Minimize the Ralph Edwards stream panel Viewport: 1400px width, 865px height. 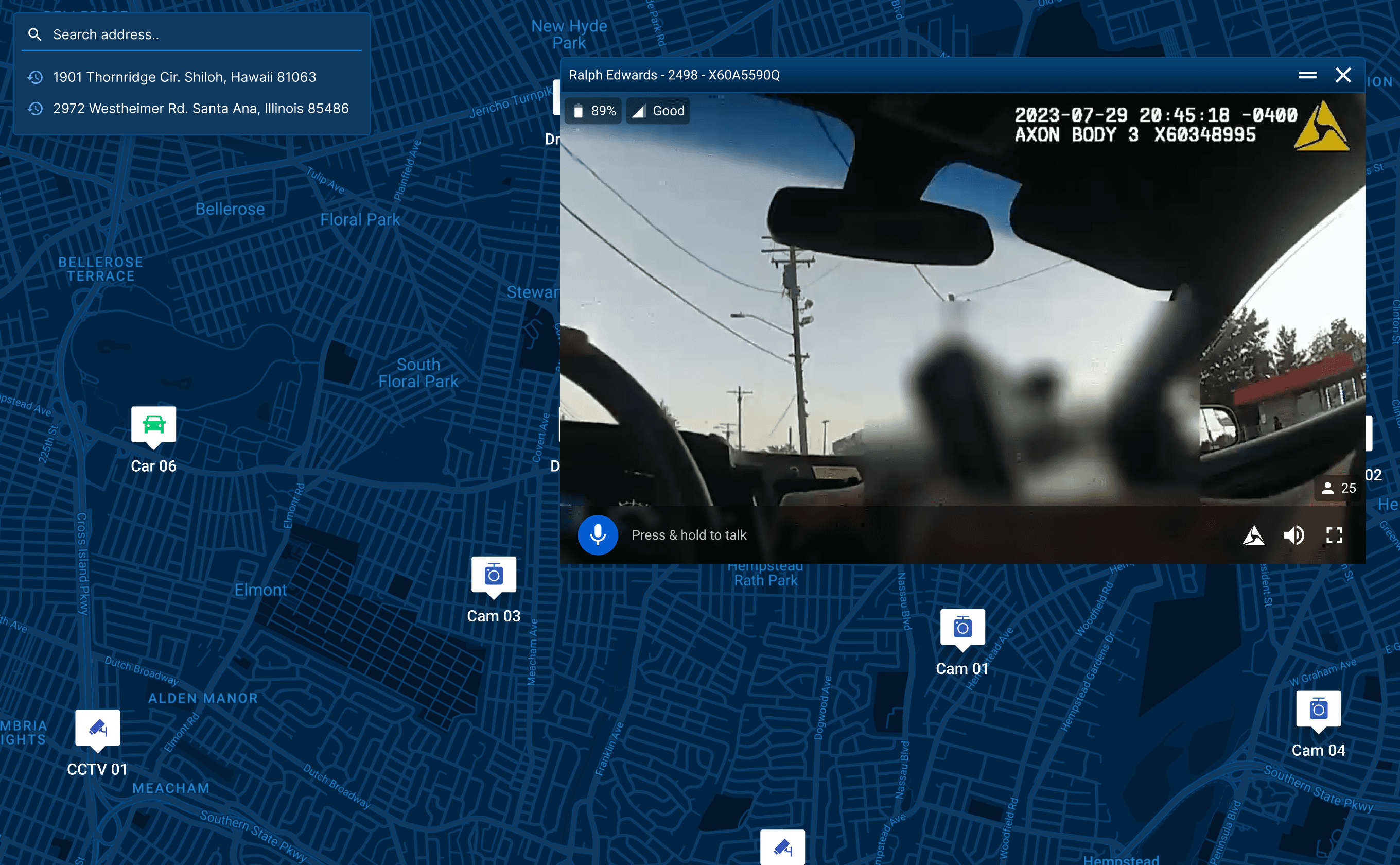(x=1307, y=75)
